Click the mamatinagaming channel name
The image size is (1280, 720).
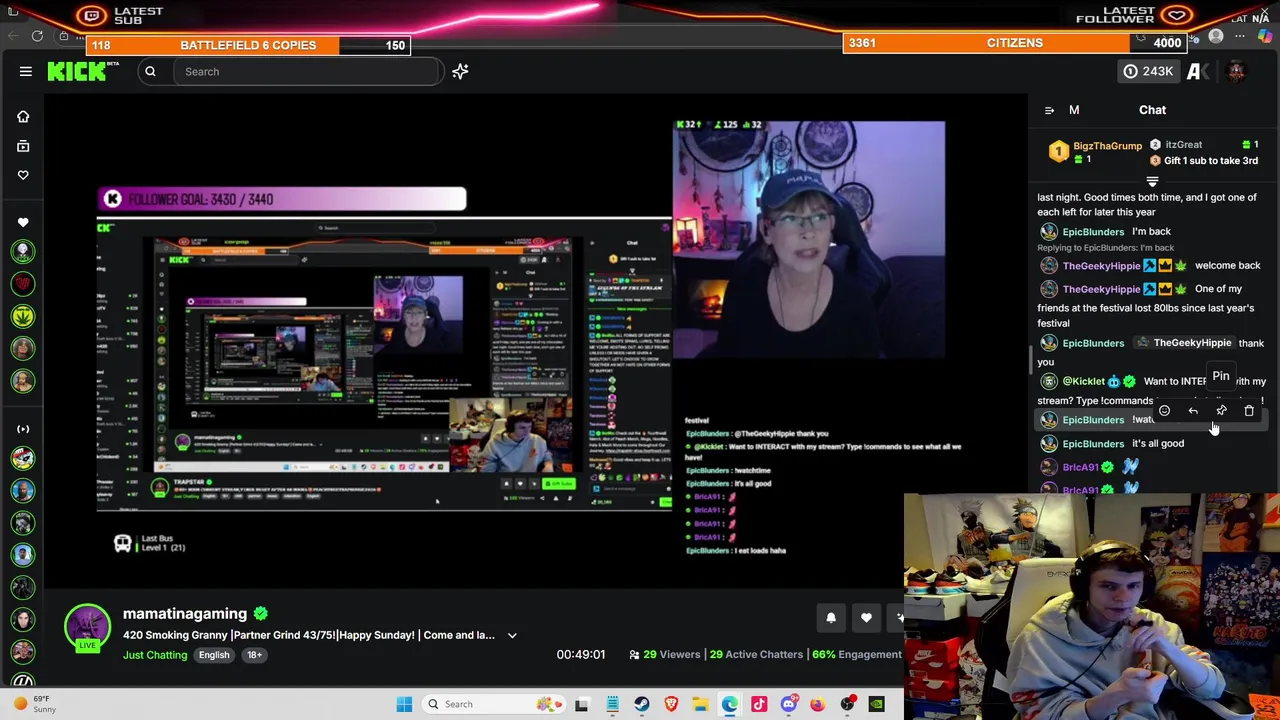tap(185, 614)
